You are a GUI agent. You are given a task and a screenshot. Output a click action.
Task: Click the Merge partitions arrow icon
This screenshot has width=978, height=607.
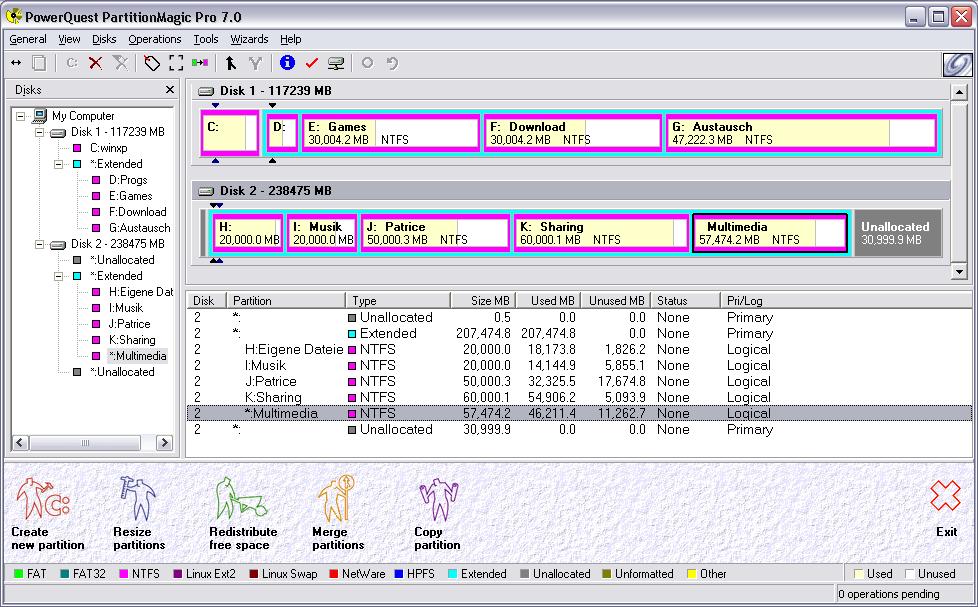[231, 63]
